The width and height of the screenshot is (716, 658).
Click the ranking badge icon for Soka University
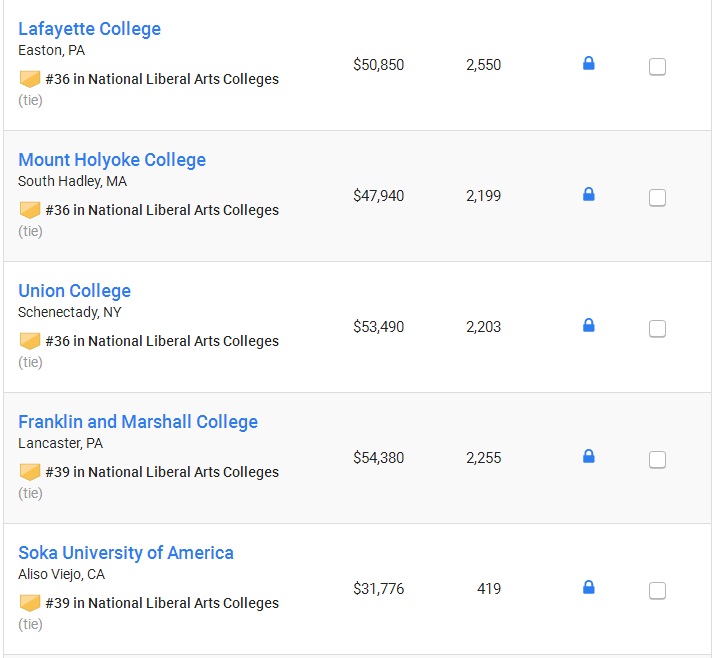[x=30, y=603]
